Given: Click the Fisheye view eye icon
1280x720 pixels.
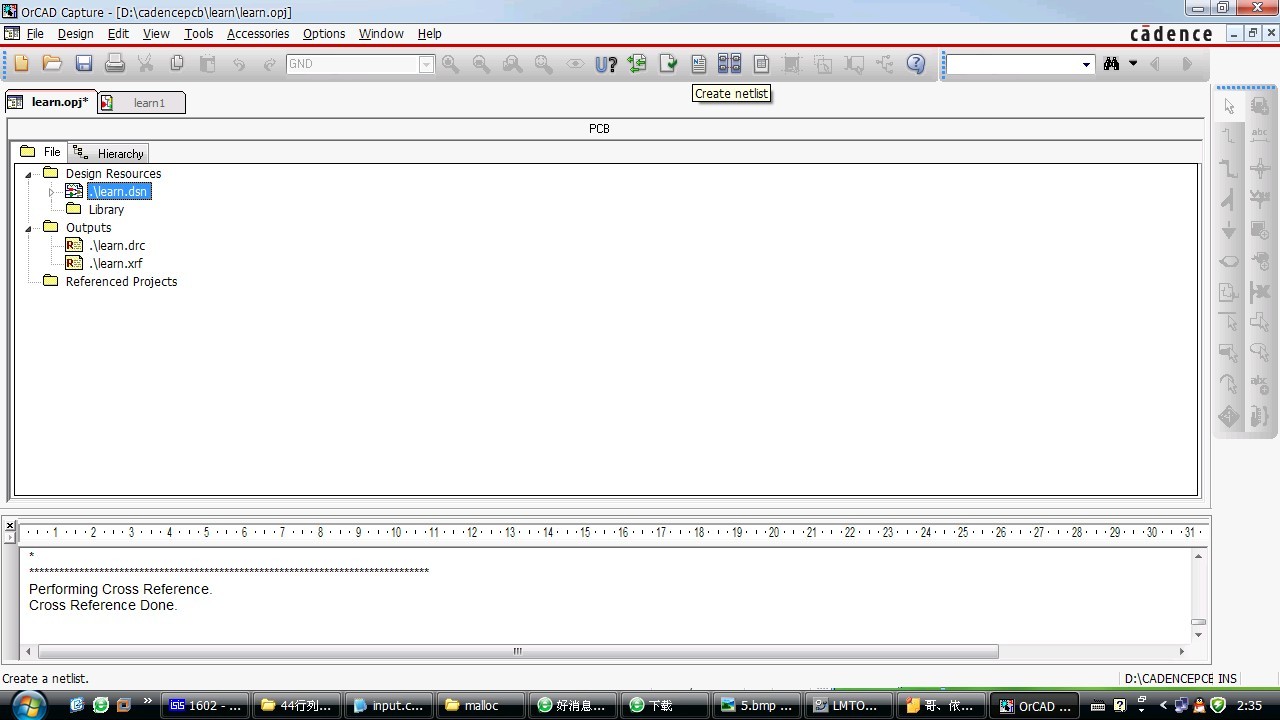Looking at the screenshot, I should tap(575, 64).
